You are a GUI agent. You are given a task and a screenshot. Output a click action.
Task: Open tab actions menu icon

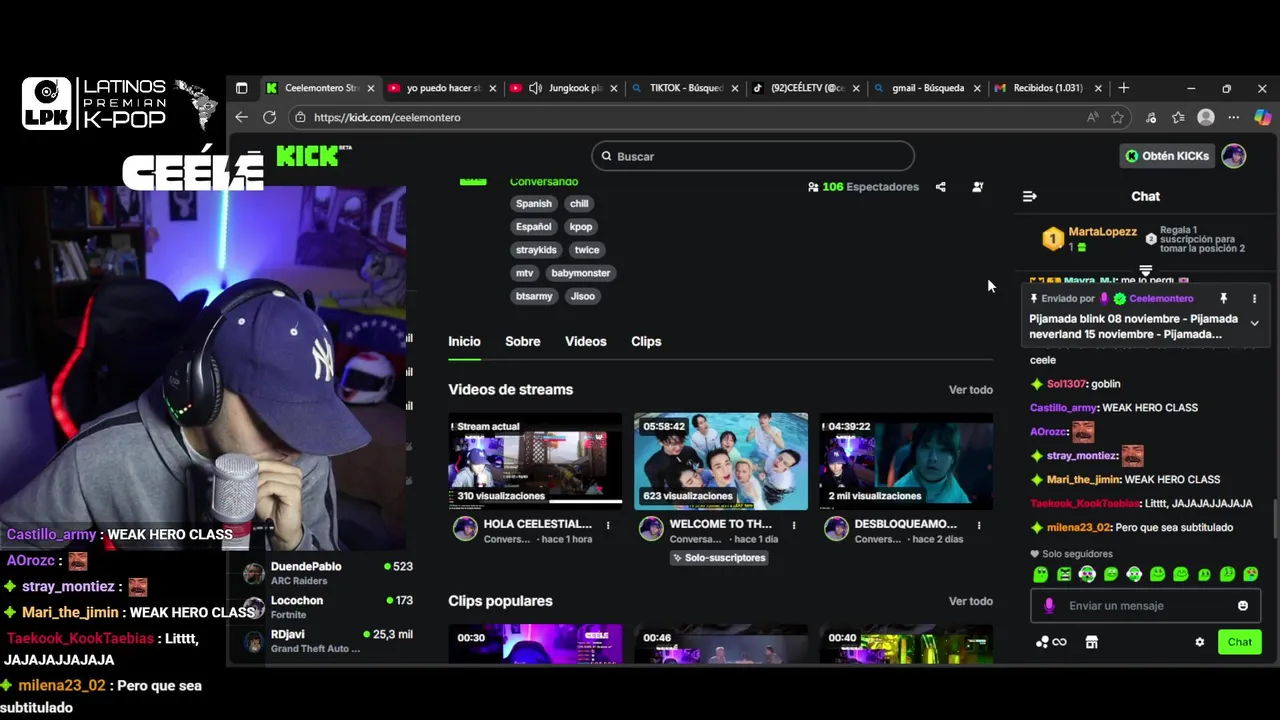coord(241,88)
